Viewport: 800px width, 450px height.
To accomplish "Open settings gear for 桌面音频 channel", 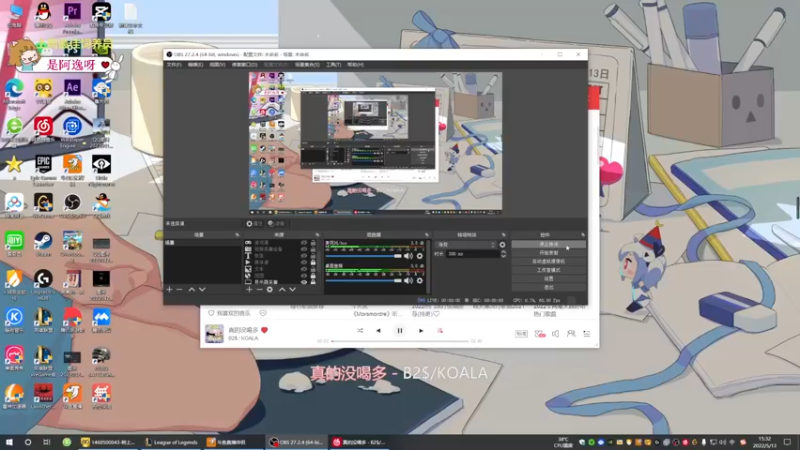I will pyautogui.click(x=420, y=280).
